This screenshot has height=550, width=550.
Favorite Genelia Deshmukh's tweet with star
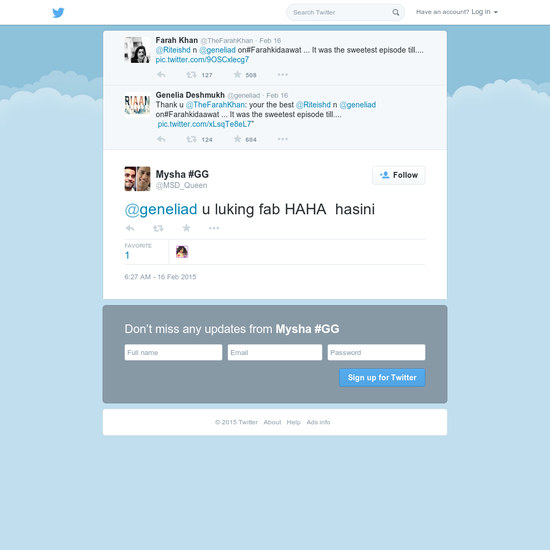[237, 139]
